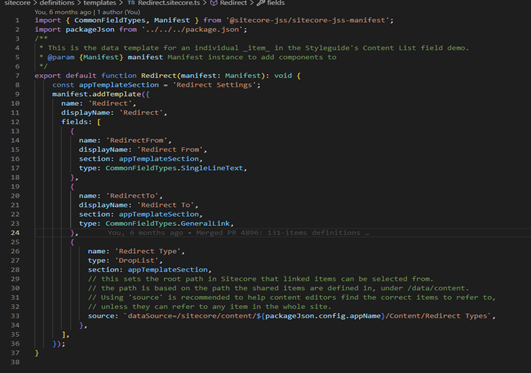
Task: Click the 'You, 6 months ago' CodeLens
Action: 63,12
